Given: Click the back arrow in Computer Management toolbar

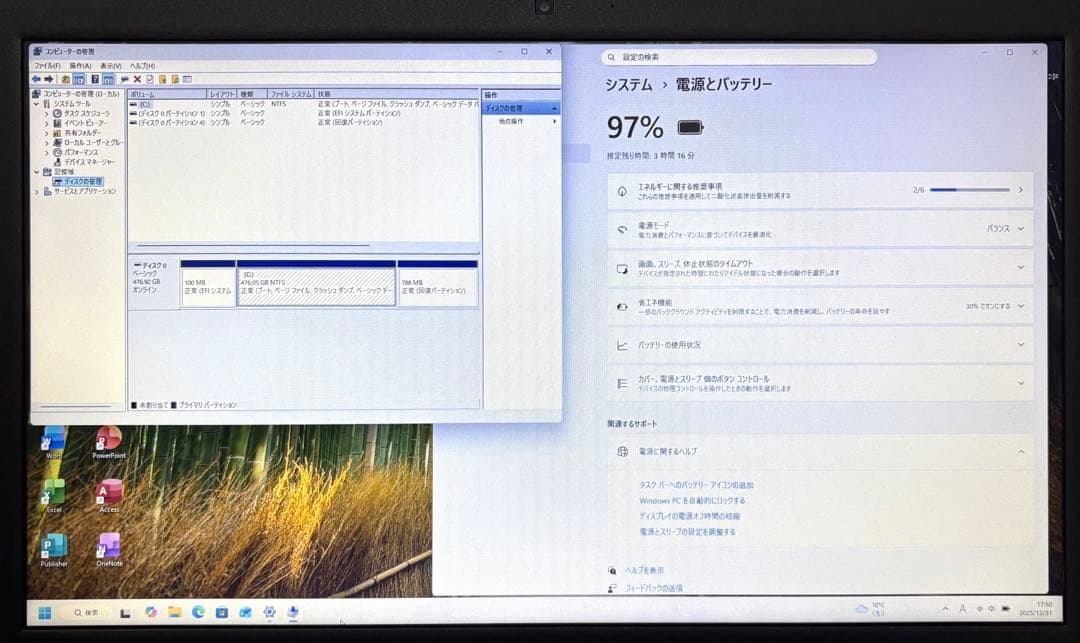Looking at the screenshot, I should point(37,78).
